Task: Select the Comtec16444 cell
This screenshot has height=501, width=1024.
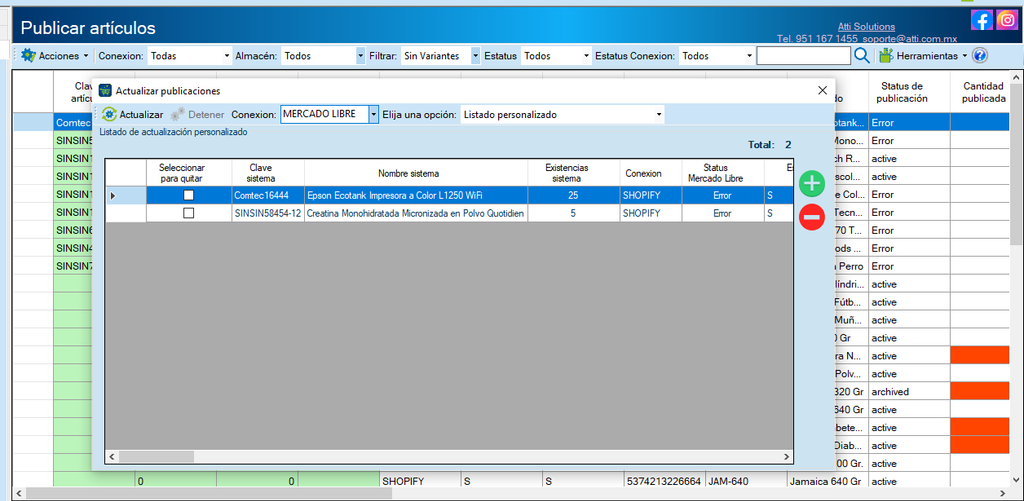Action: (x=268, y=195)
